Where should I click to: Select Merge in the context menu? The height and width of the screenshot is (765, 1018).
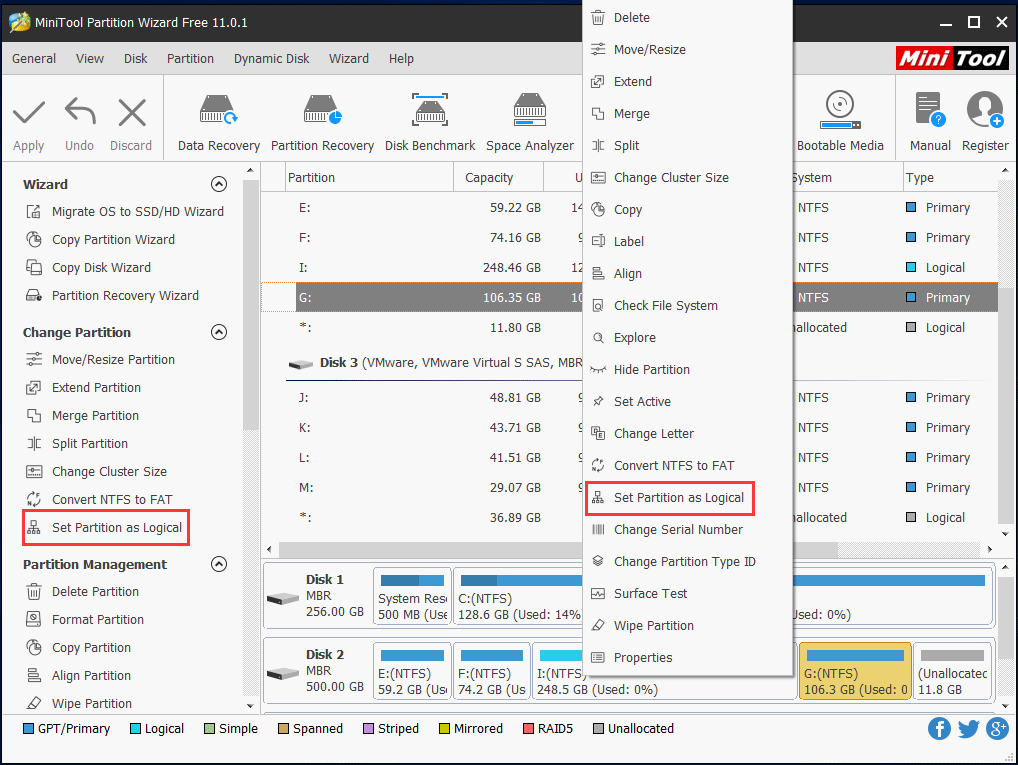687,114
